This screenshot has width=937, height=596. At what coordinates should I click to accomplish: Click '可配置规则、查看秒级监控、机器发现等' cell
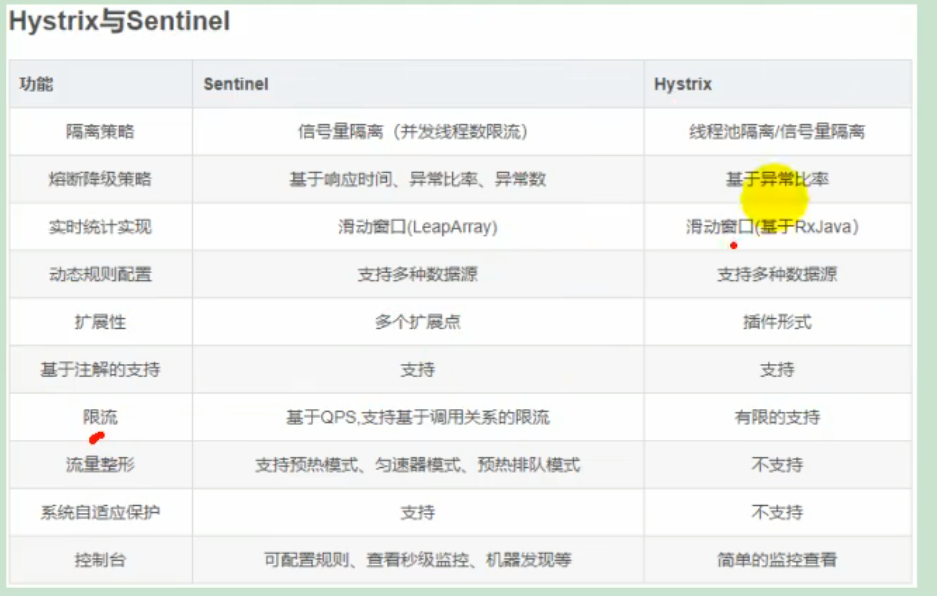[x=418, y=560]
